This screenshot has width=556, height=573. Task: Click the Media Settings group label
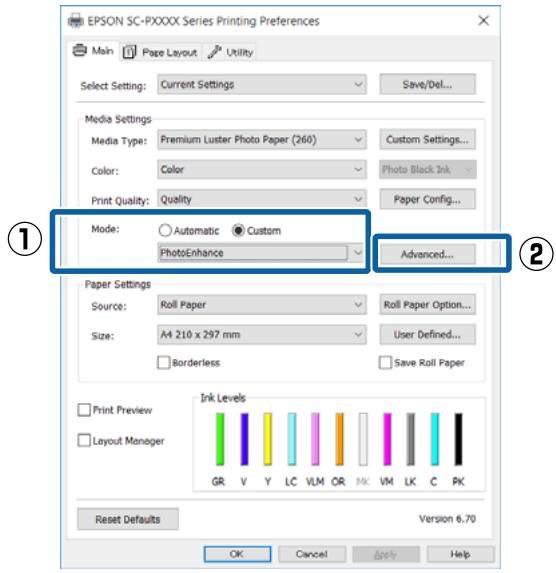tap(118, 119)
